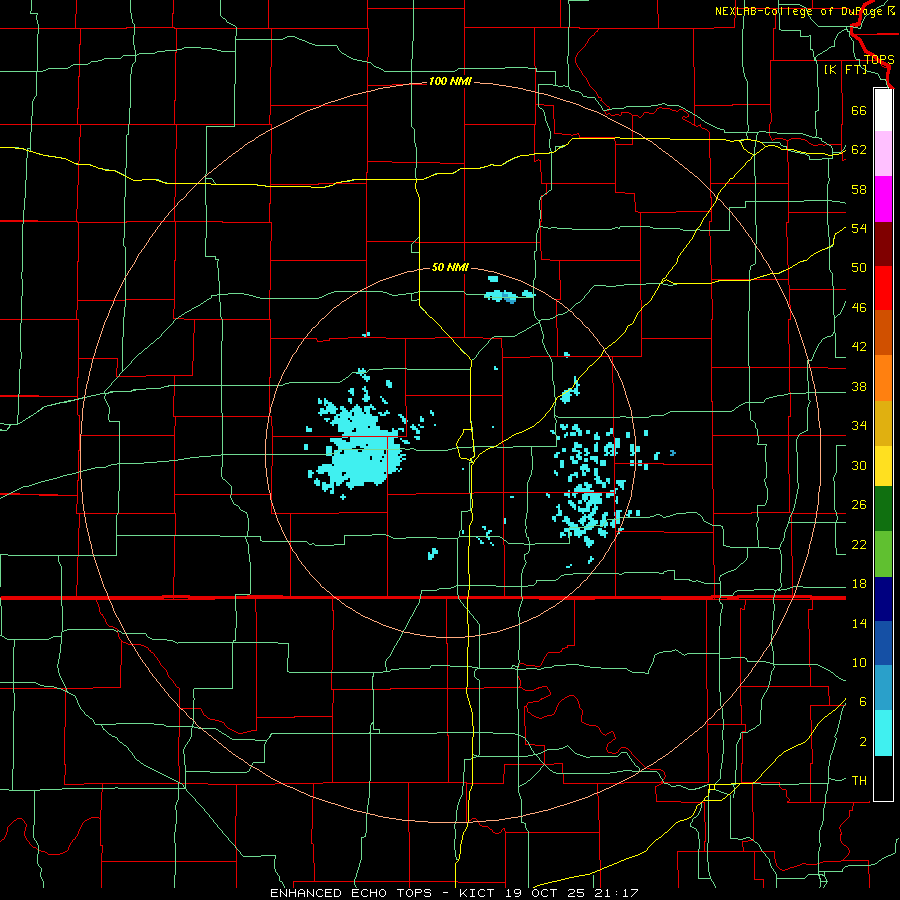Viewport: 900px width, 900px height.
Task: Select the 50 NMI range ring label
Action: [450, 267]
